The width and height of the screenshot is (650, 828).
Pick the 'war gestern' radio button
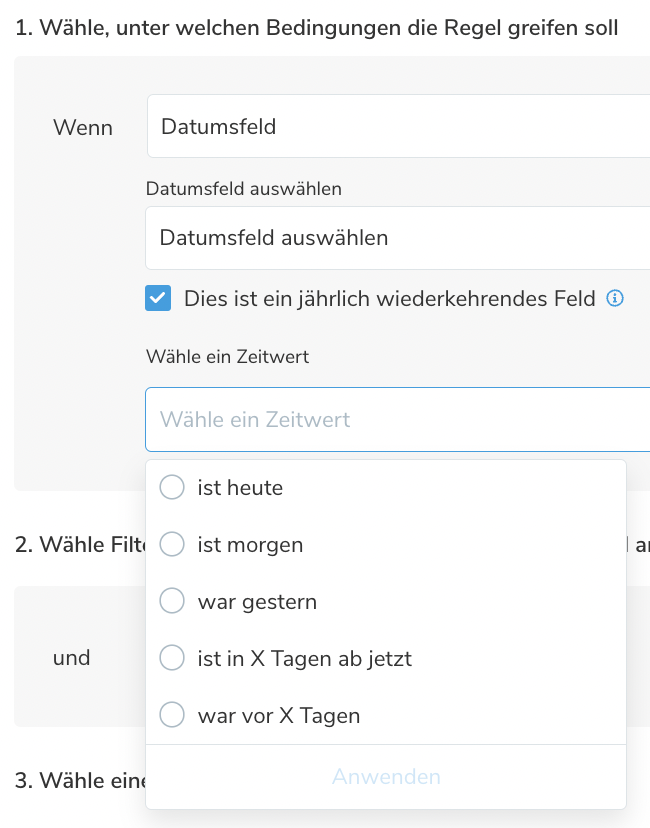[x=172, y=602]
